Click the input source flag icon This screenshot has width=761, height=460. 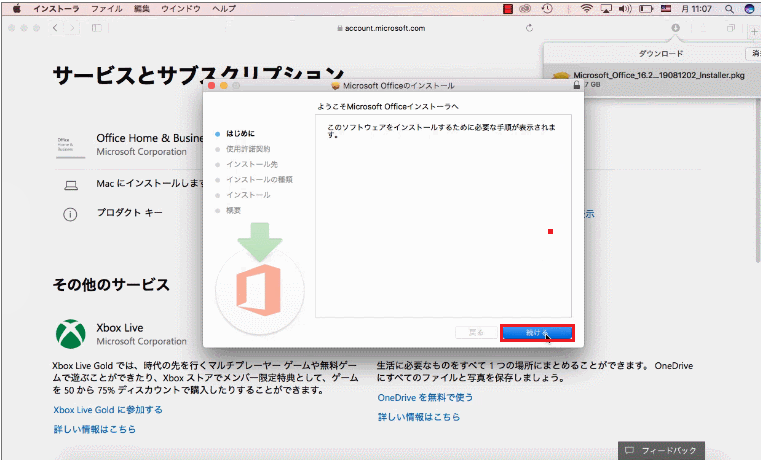[666, 9]
